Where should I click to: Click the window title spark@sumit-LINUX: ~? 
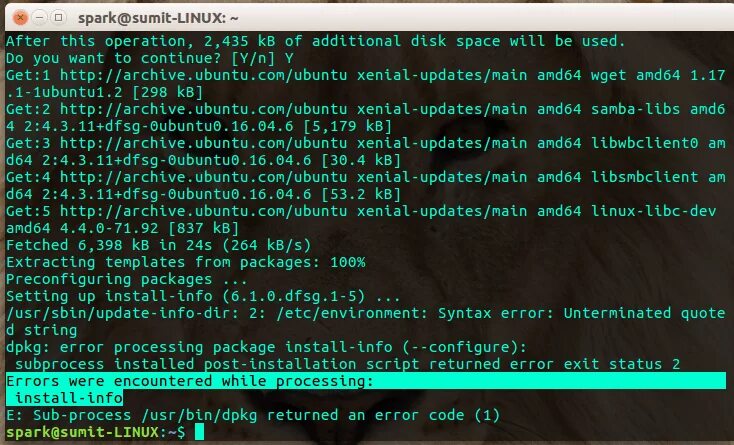158,18
